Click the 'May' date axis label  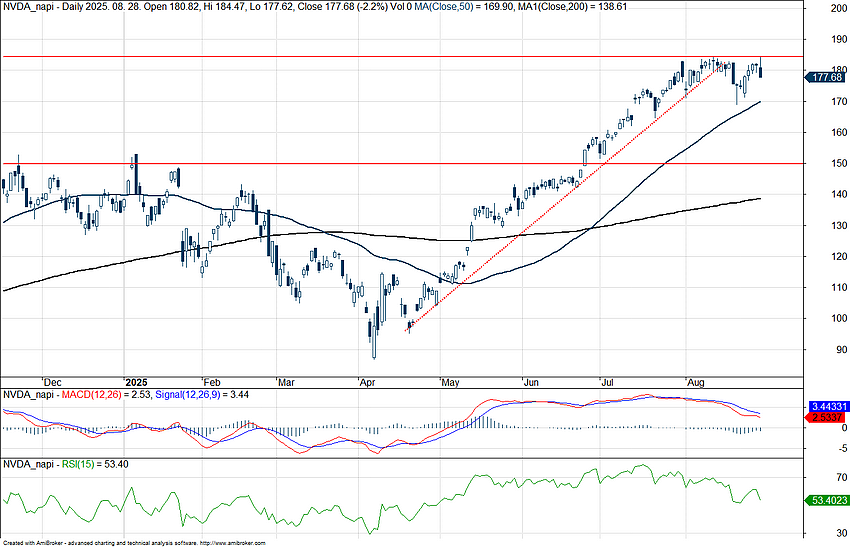[x=450, y=382]
